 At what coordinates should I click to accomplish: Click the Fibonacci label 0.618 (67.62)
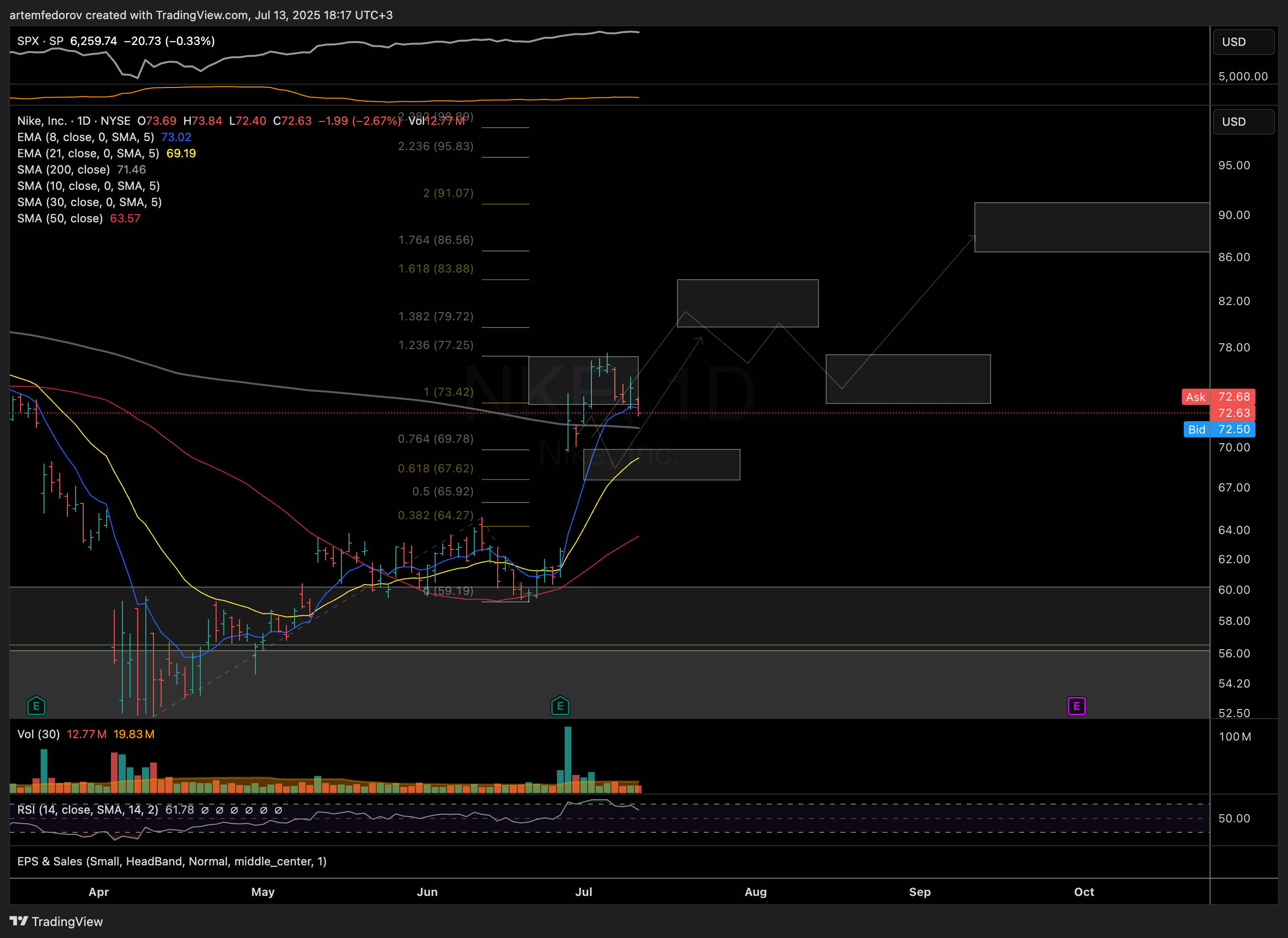click(436, 468)
